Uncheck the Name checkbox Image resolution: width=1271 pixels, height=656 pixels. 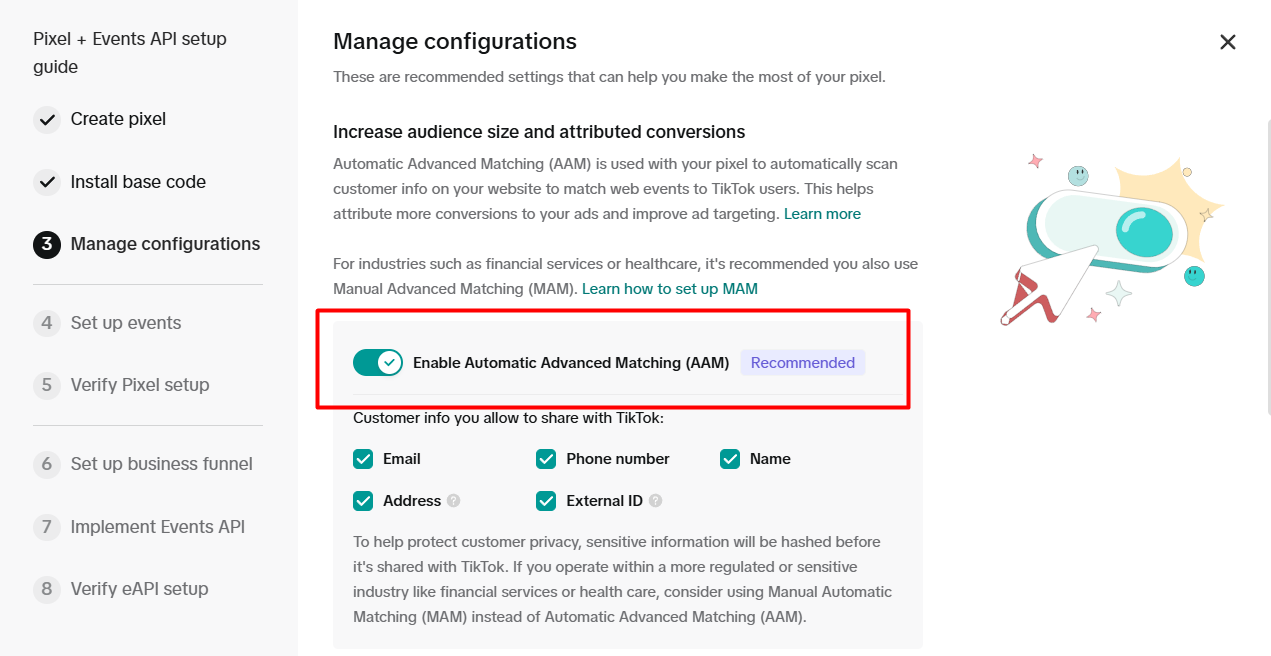pos(730,459)
